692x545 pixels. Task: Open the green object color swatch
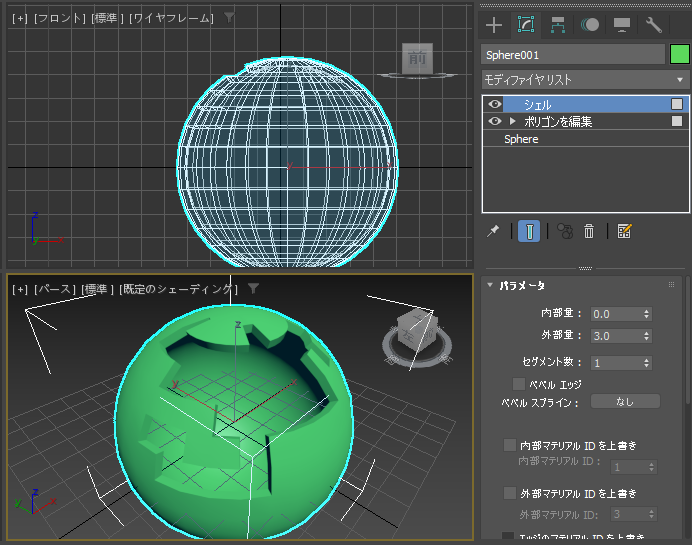coord(680,55)
